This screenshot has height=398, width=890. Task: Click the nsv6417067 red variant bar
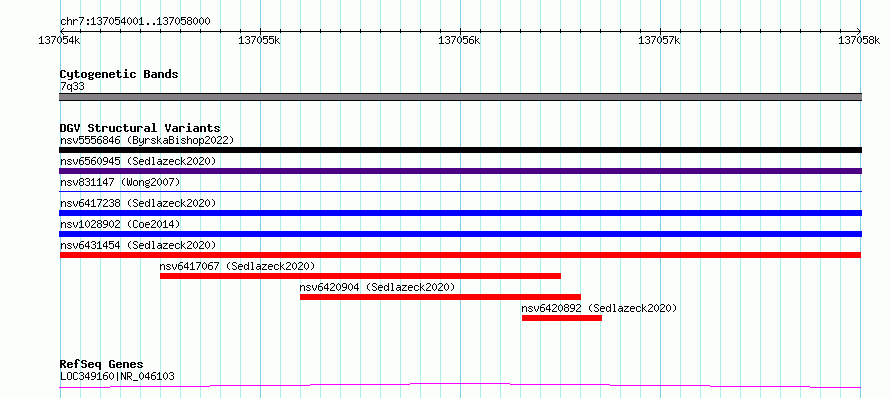tap(360, 276)
